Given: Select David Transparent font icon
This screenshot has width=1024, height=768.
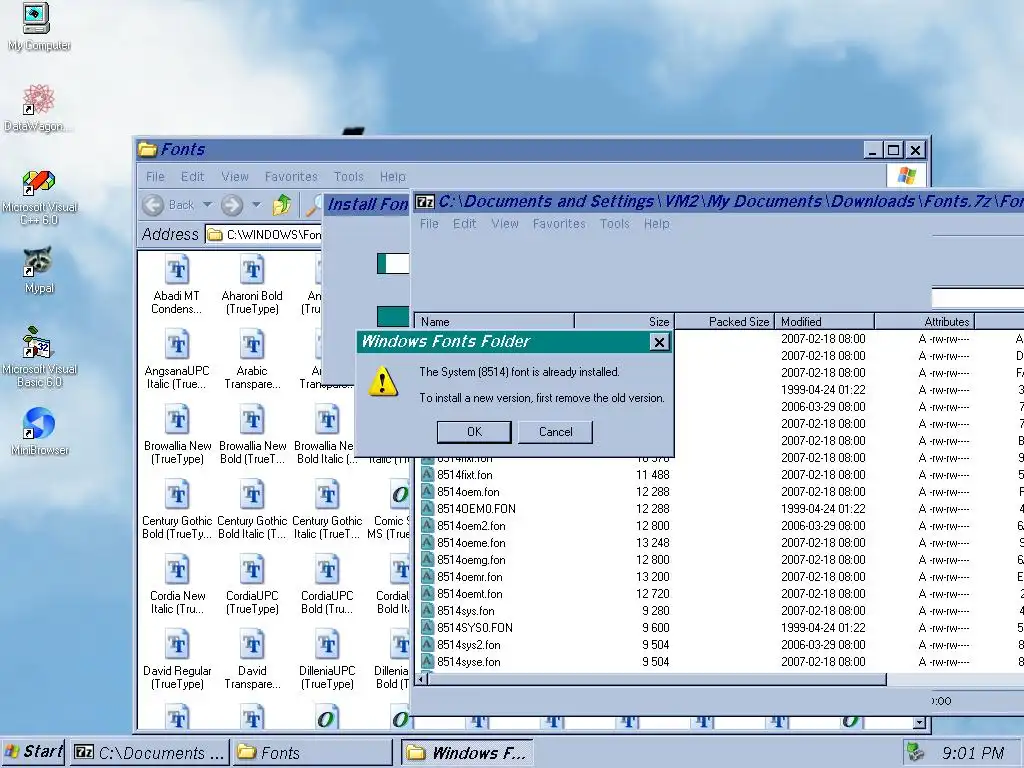Looking at the screenshot, I should (x=252, y=659).
